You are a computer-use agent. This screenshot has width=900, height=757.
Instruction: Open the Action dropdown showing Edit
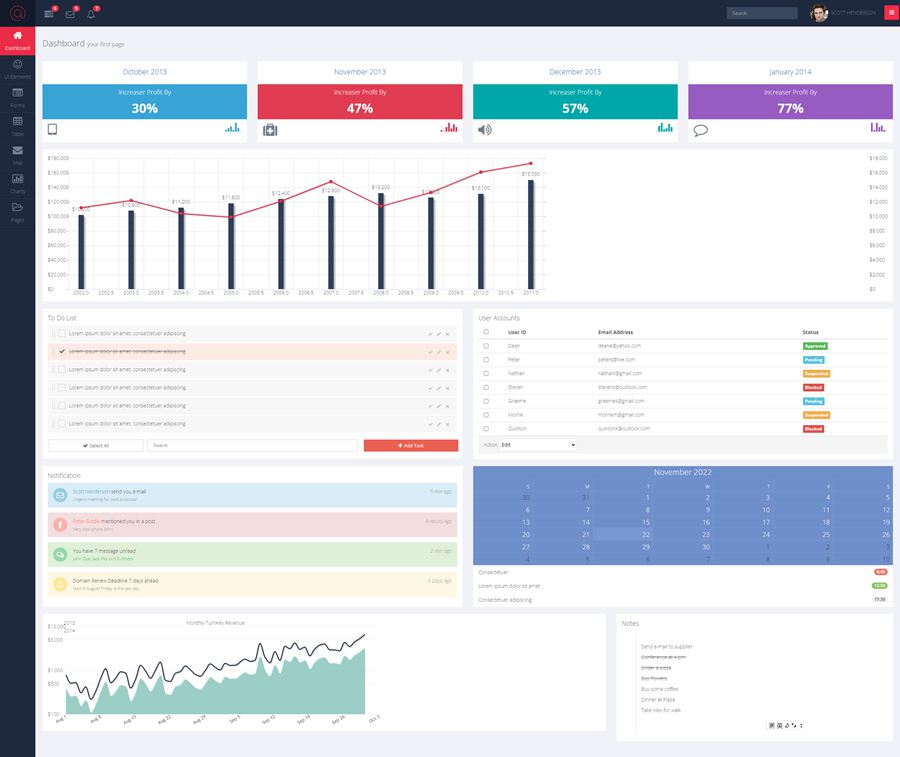[x=538, y=444]
